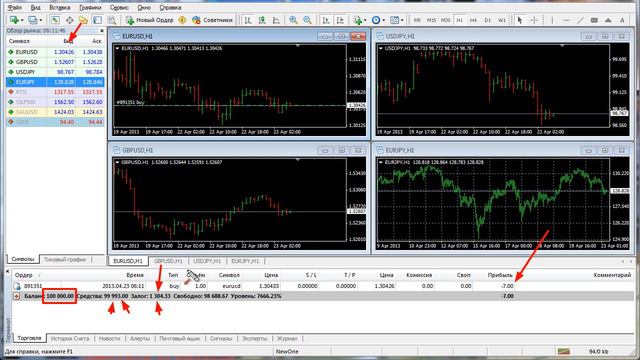Select the D1 timeframe

(488, 20)
